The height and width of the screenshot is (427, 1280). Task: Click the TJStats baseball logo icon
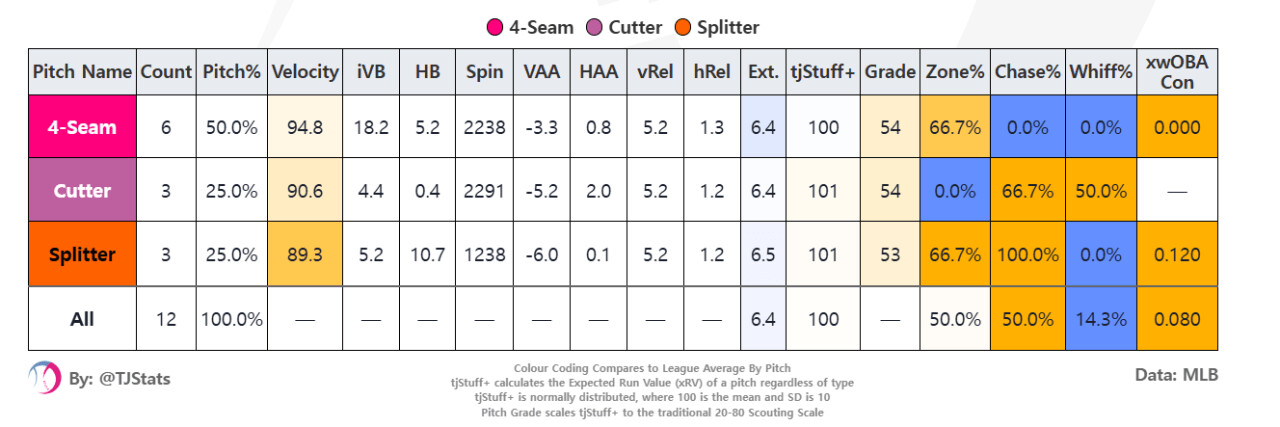coord(43,379)
